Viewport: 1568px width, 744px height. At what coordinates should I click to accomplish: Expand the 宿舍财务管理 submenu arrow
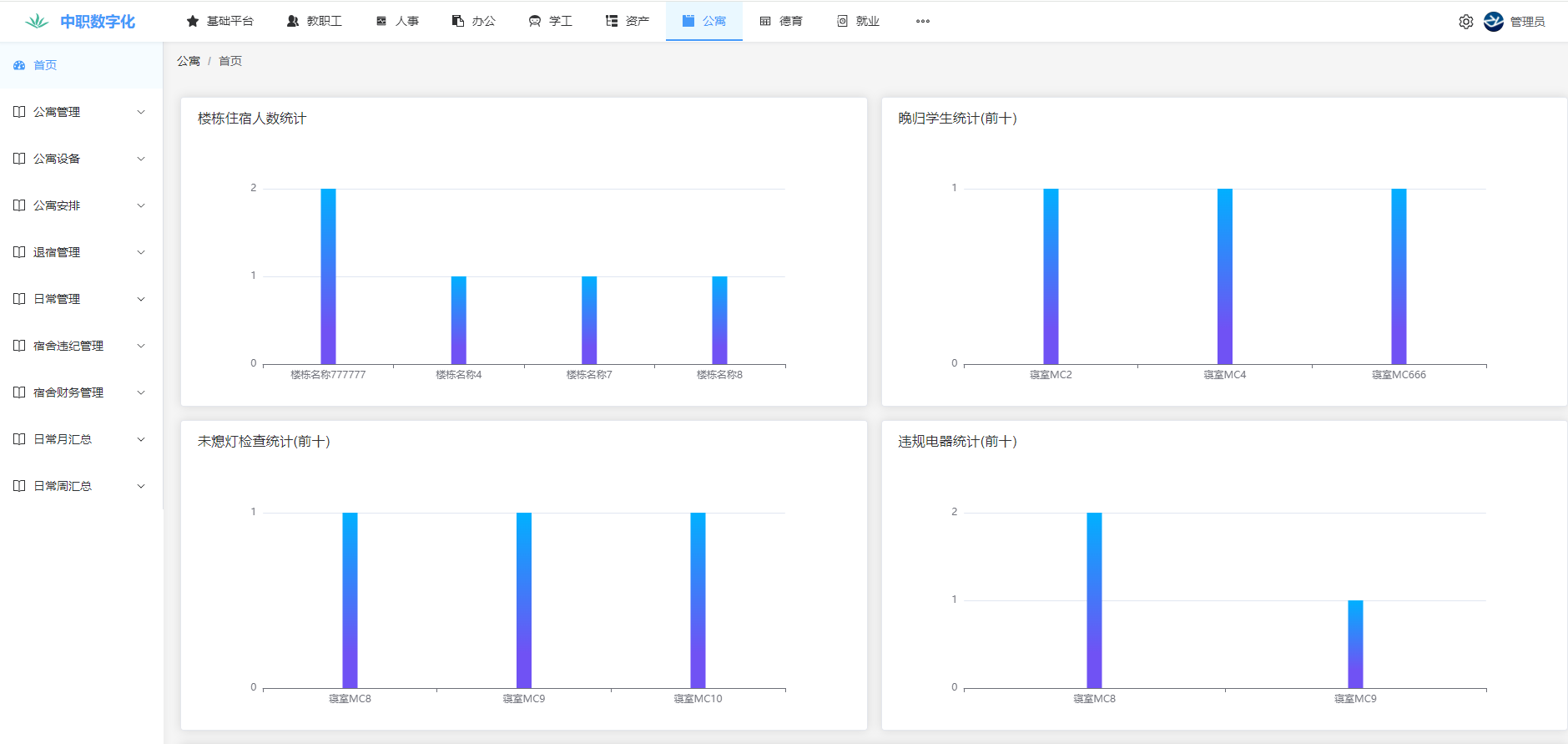point(141,392)
